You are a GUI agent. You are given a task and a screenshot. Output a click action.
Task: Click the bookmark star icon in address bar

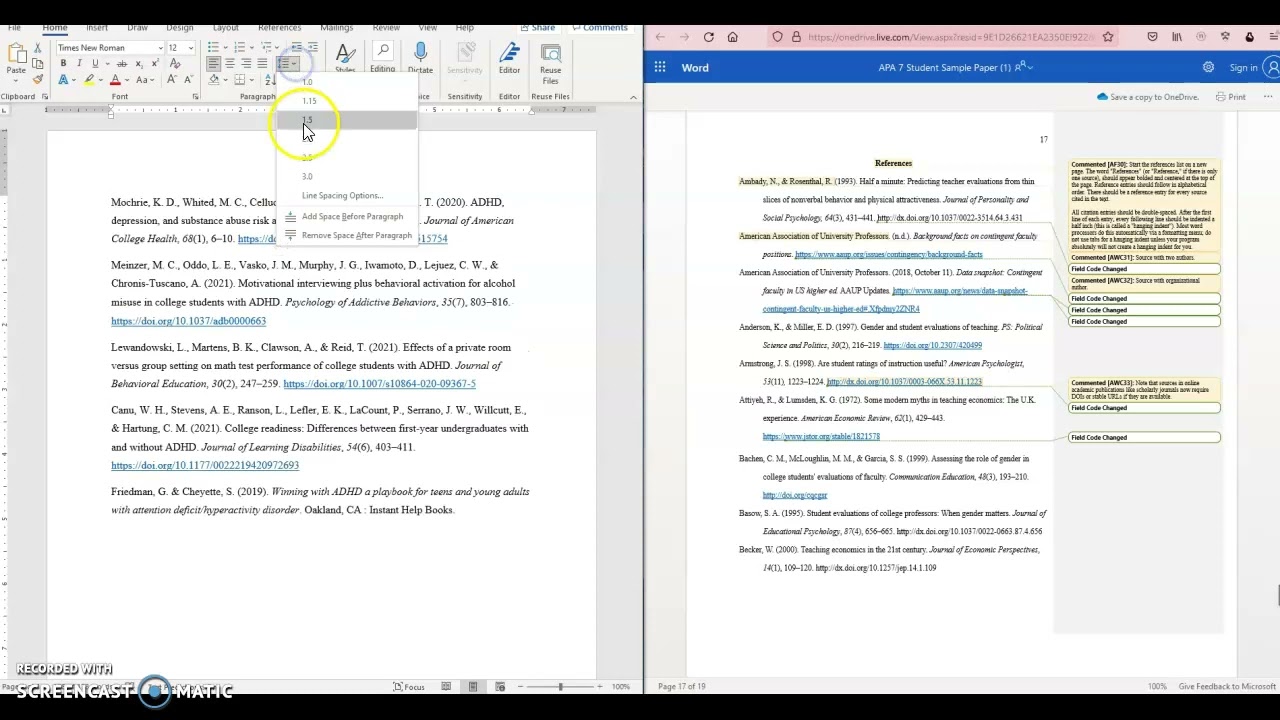pos(1108,37)
